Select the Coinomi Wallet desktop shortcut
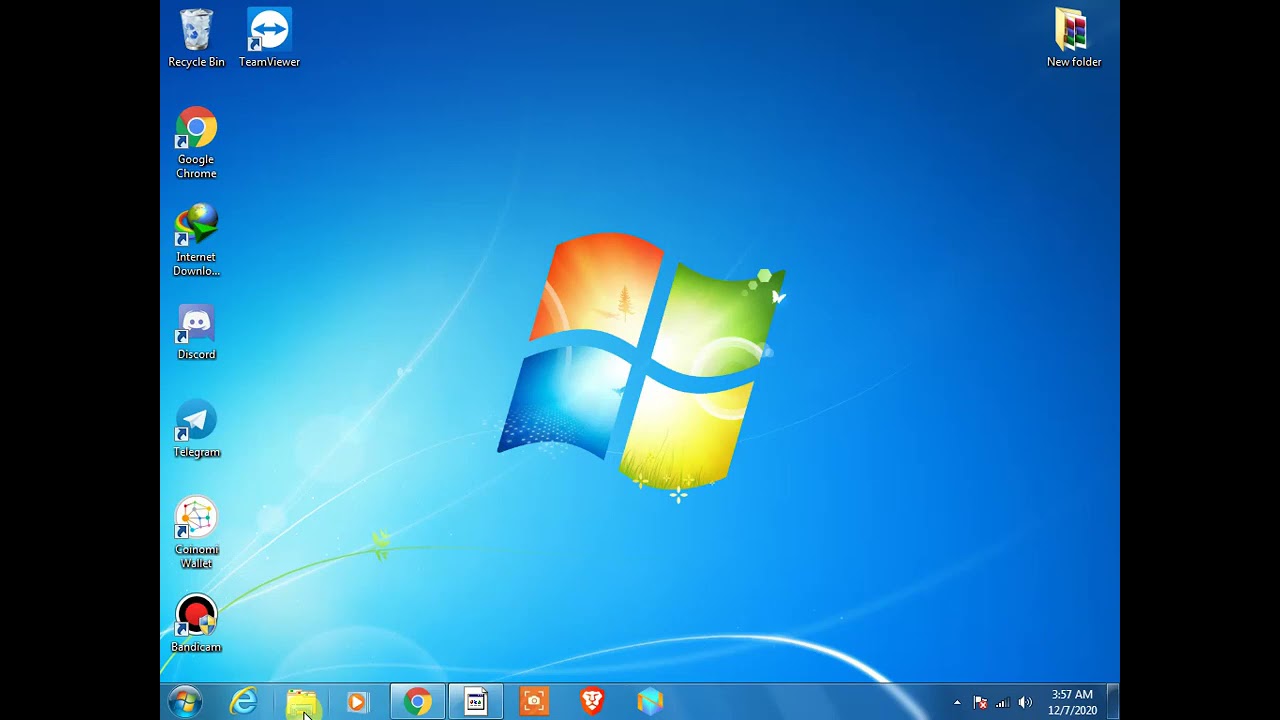This screenshot has height=720, width=1280. [x=196, y=533]
